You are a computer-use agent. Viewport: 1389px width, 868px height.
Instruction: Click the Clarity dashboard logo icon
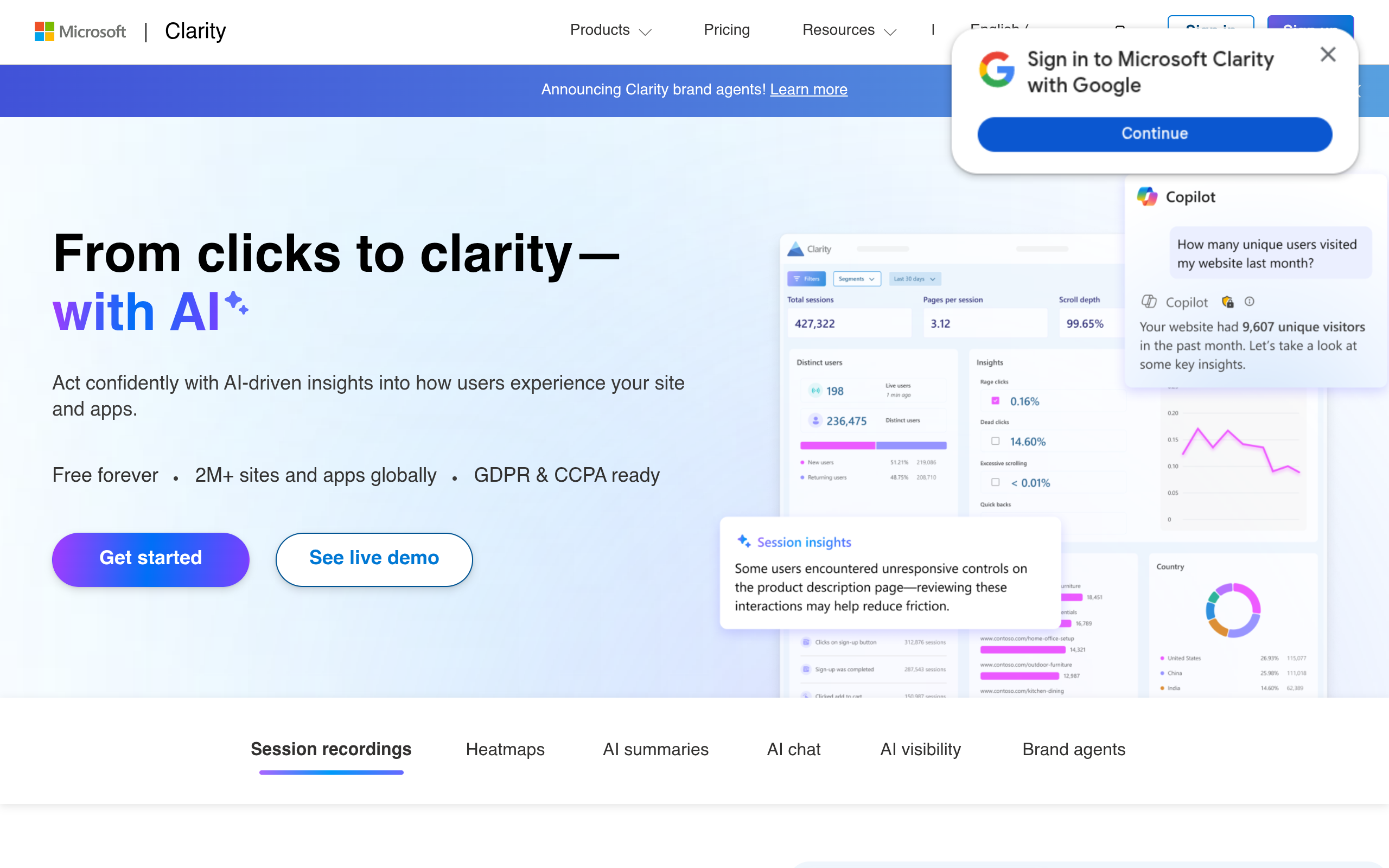coord(795,248)
